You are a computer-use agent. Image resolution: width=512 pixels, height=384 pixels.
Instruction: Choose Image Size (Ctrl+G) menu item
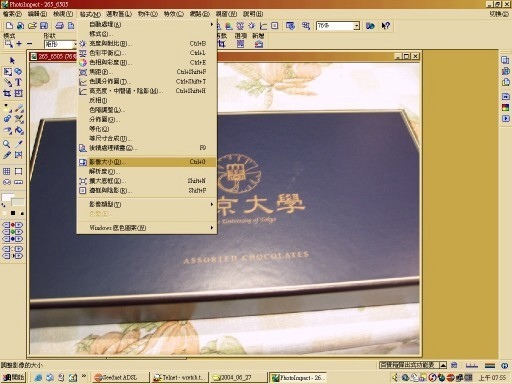coord(147,162)
